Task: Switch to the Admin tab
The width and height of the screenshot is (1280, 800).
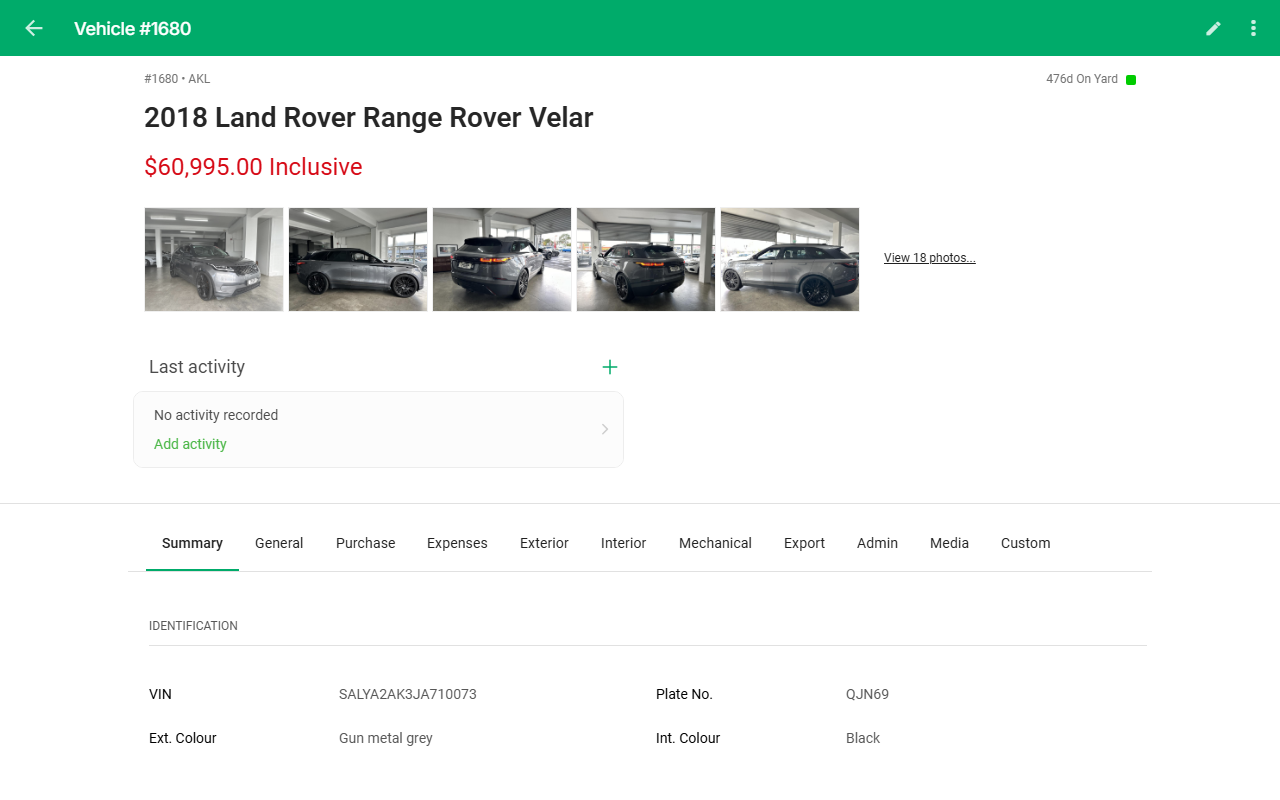Action: (x=877, y=543)
